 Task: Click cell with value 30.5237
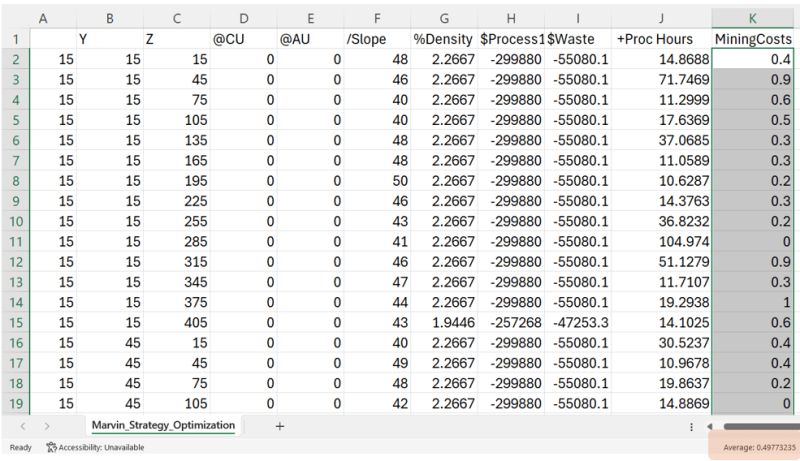tap(661, 343)
